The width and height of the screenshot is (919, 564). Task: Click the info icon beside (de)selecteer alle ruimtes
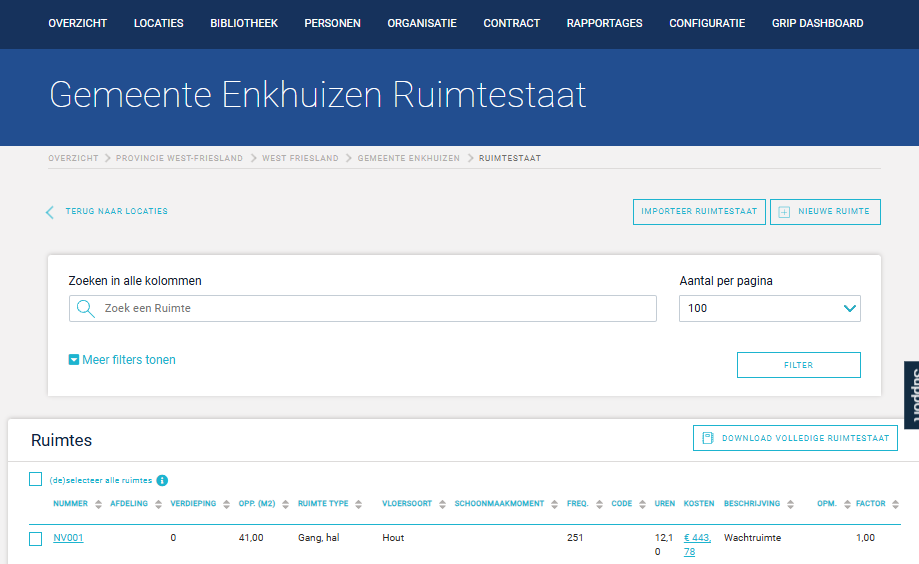(162, 480)
